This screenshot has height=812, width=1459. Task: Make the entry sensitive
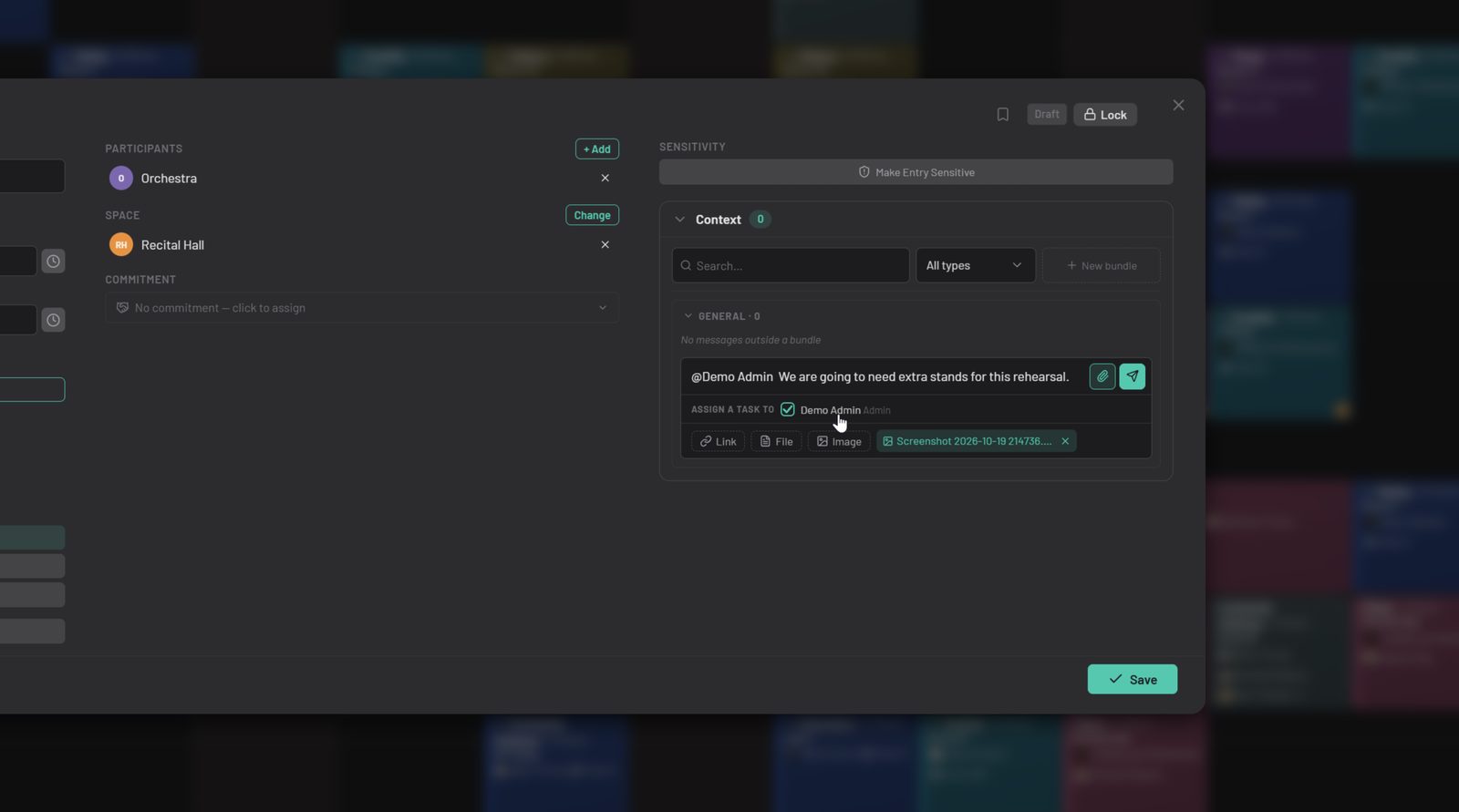pos(916,172)
